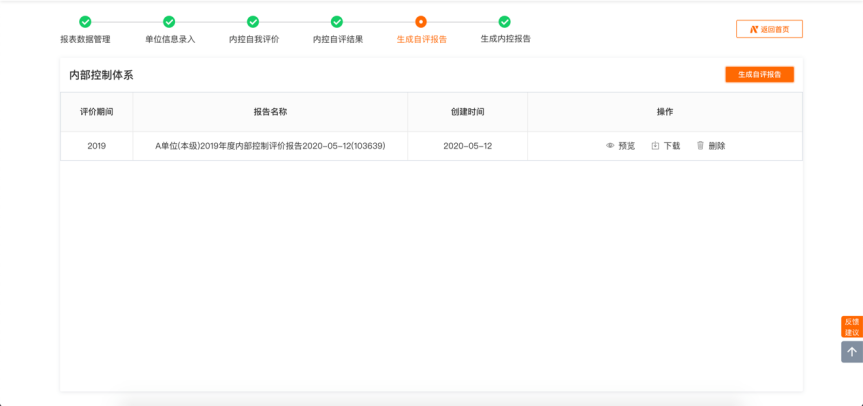Click the 内控自评结果 step checkmark icon
The image size is (863, 406).
tap(337, 22)
